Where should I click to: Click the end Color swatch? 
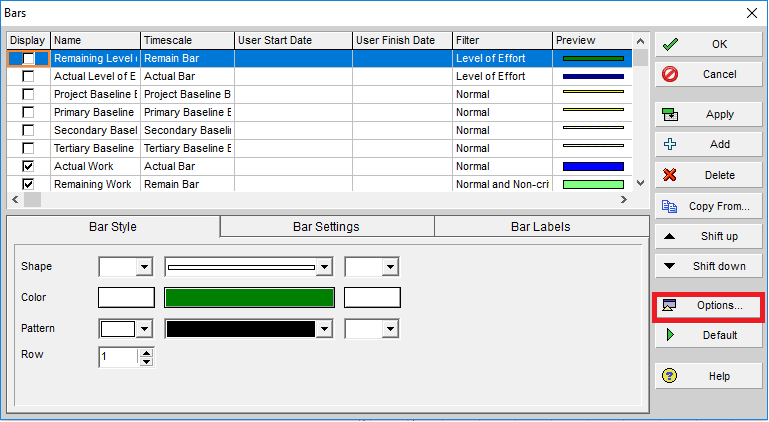pyautogui.click(x=372, y=298)
